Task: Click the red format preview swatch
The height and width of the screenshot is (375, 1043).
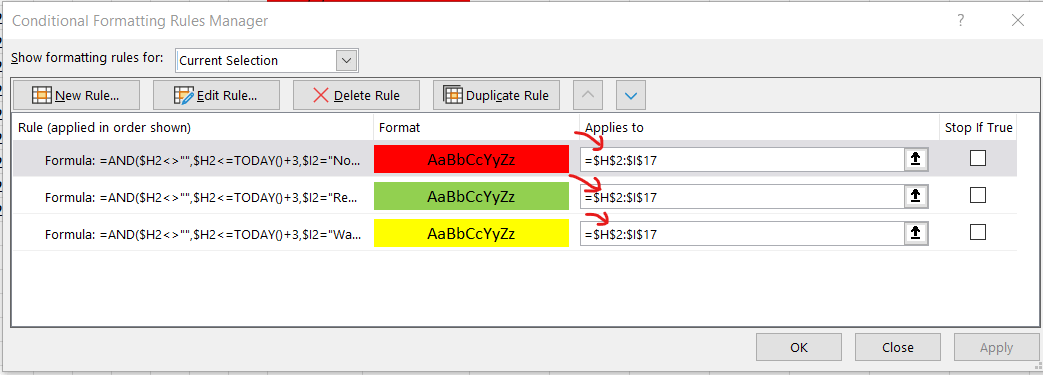Action: click(471, 160)
